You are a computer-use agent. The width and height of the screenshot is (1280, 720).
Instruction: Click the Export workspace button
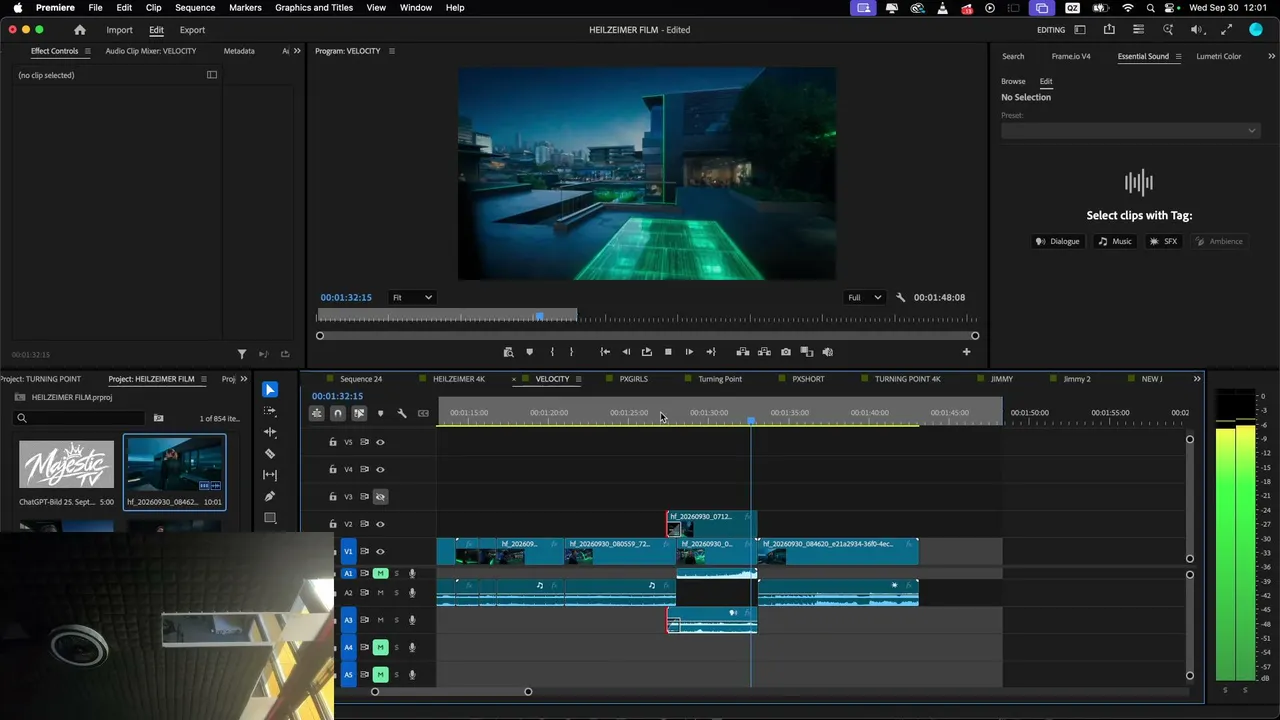coord(192,30)
